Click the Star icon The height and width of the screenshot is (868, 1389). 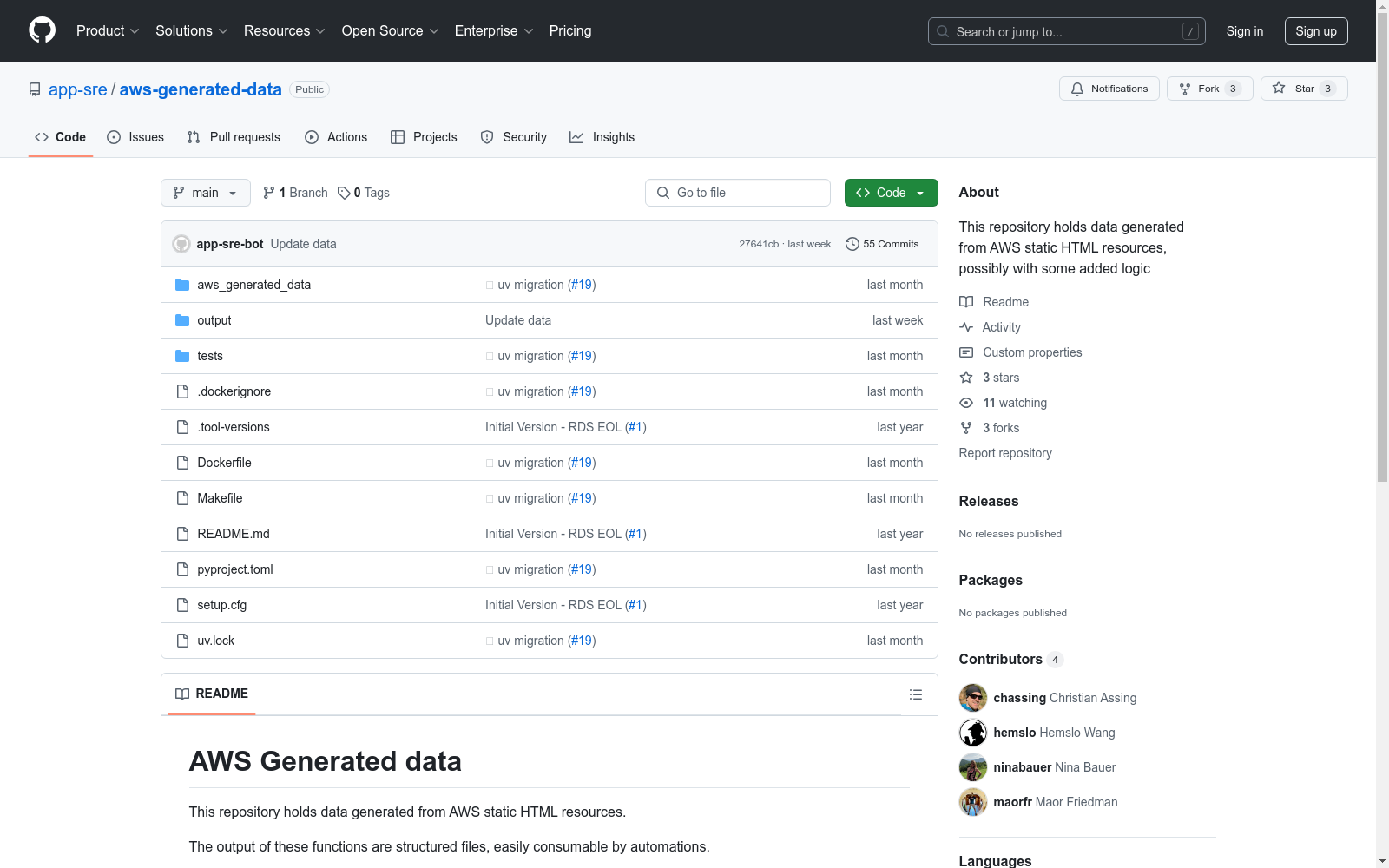pyautogui.click(x=1279, y=88)
